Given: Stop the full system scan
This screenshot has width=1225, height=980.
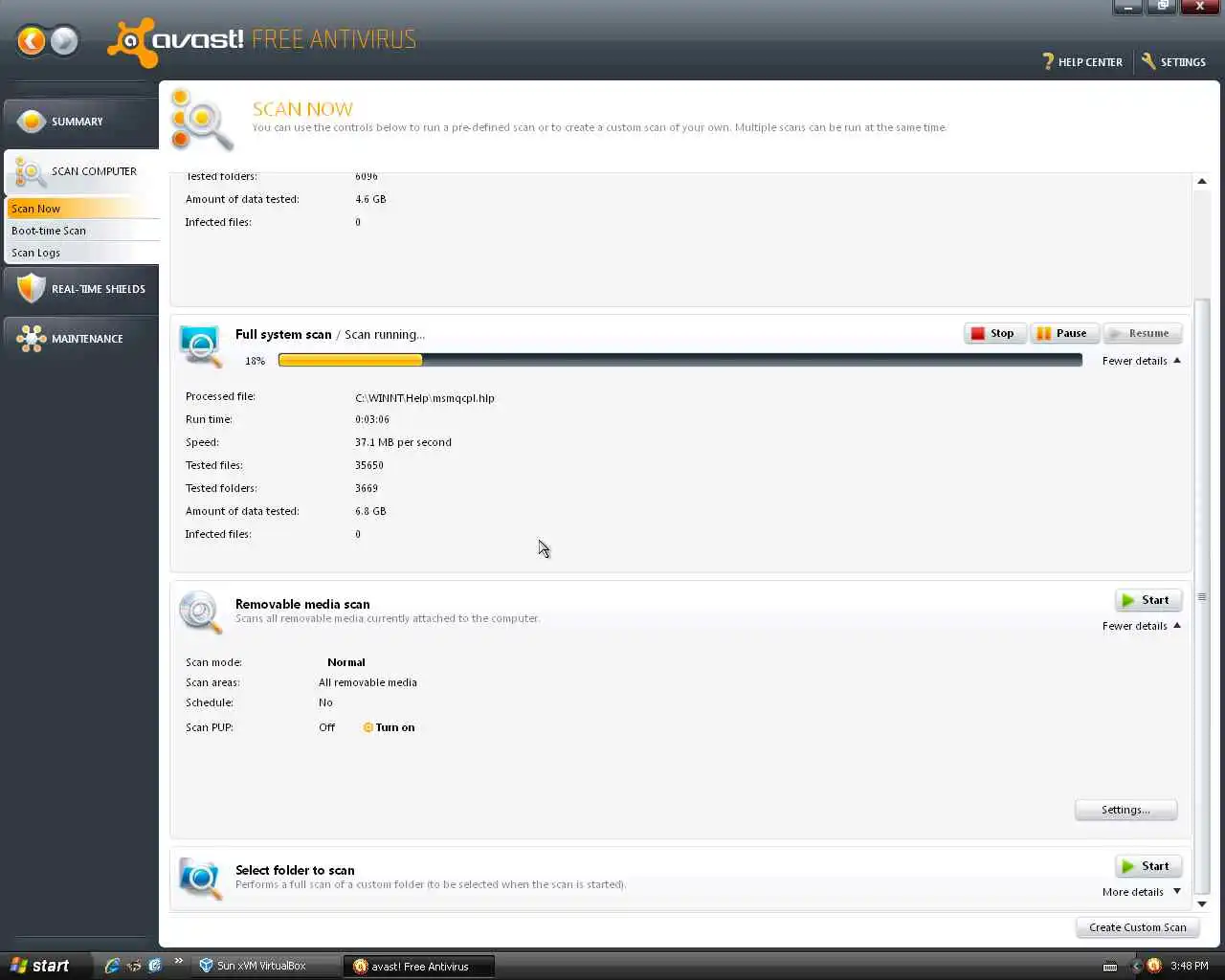Looking at the screenshot, I should pos(994,333).
